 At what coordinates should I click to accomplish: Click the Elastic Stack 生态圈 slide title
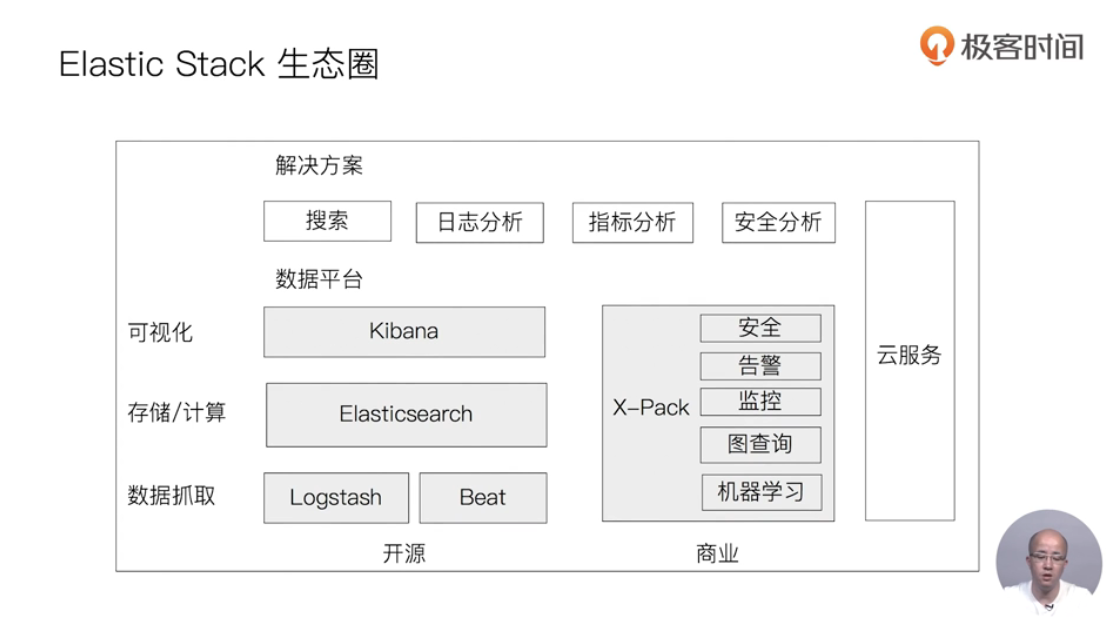pos(219,65)
